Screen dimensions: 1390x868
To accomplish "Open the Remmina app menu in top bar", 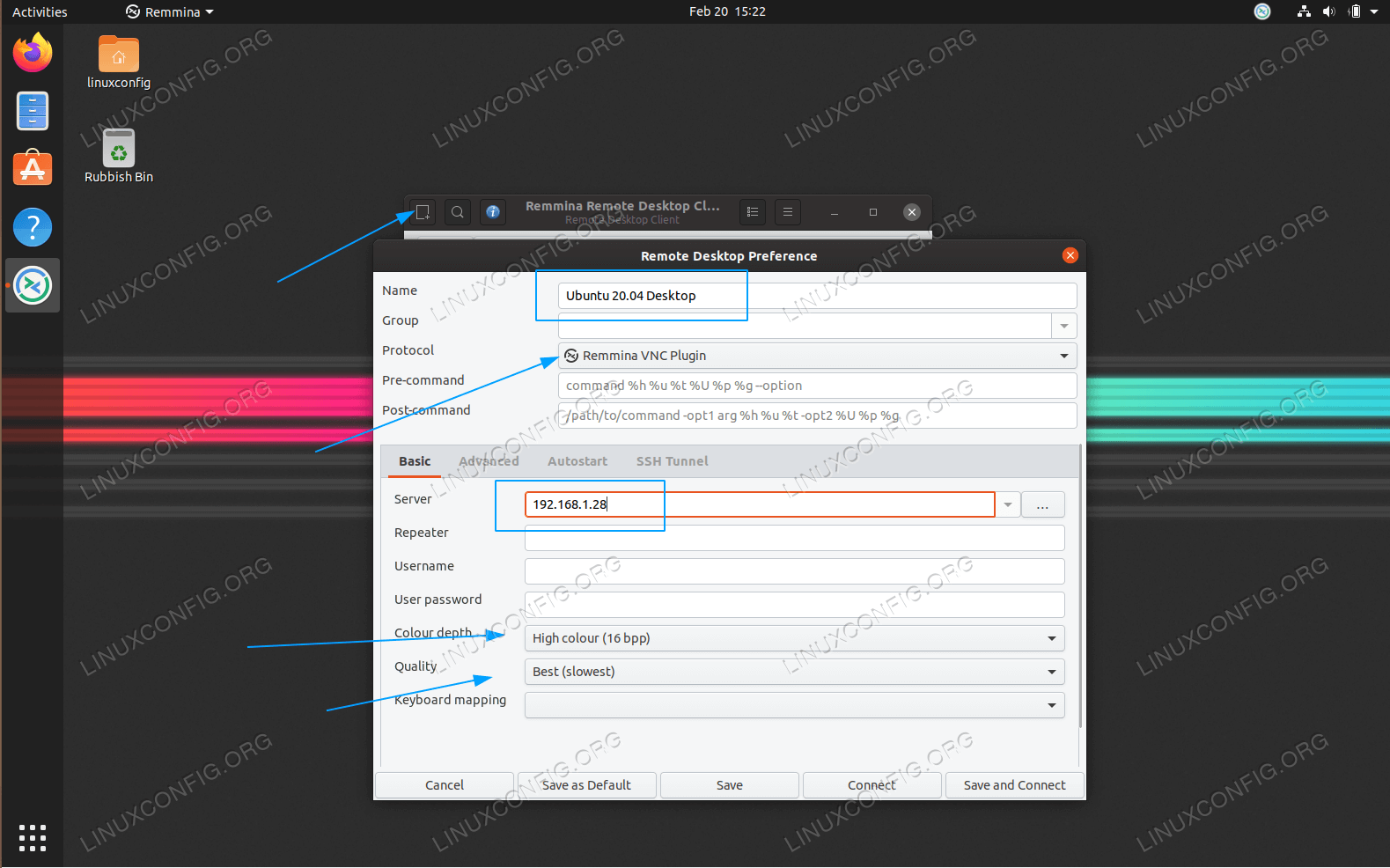I will point(170,11).
